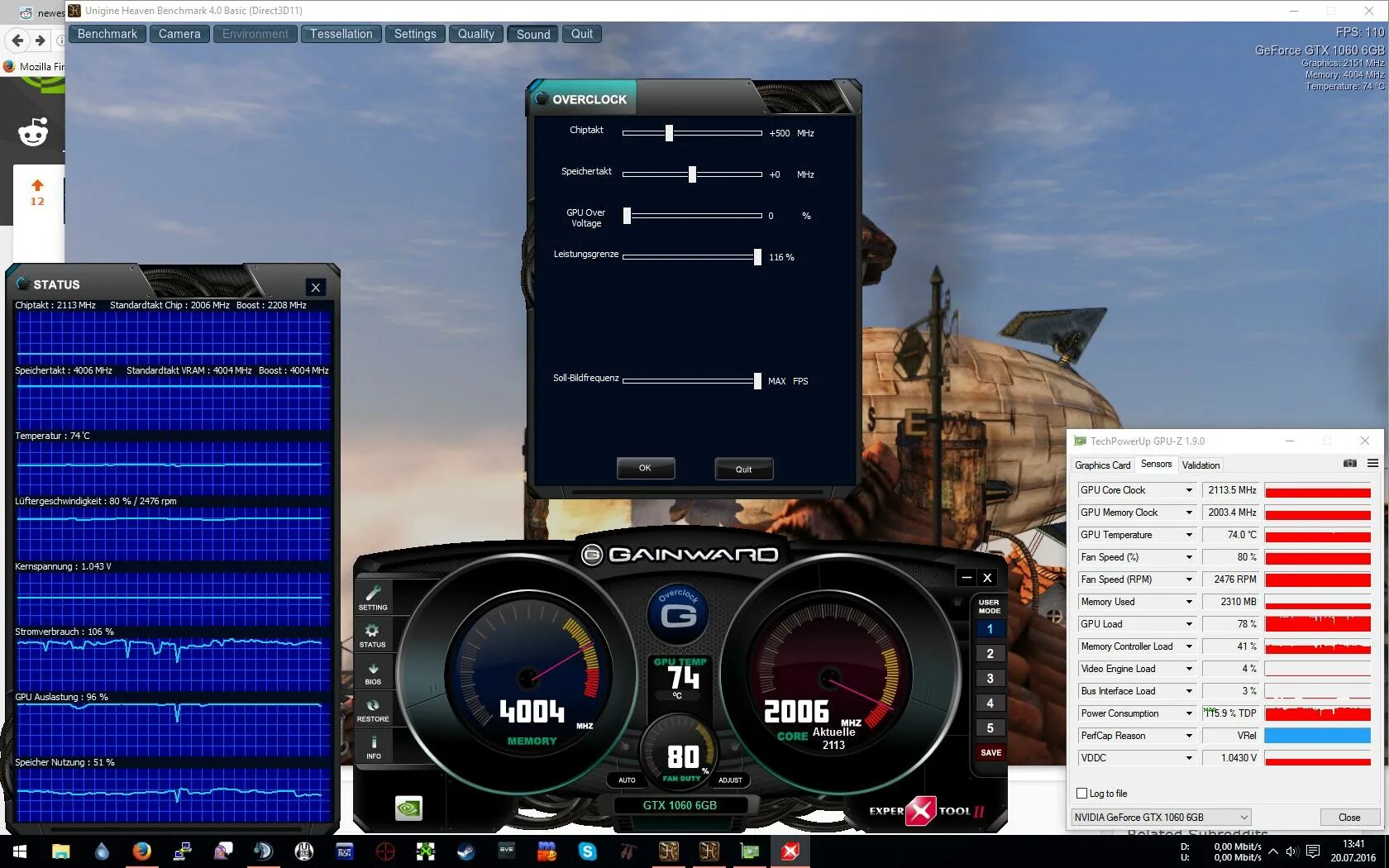Click the Reddit upvote arrow
This screenshot has height=868, width=1389.
coord(37,185)
